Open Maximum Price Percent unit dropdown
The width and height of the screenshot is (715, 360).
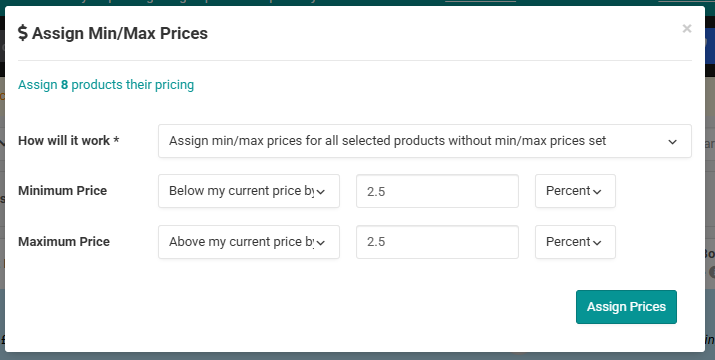pos(575,242)
